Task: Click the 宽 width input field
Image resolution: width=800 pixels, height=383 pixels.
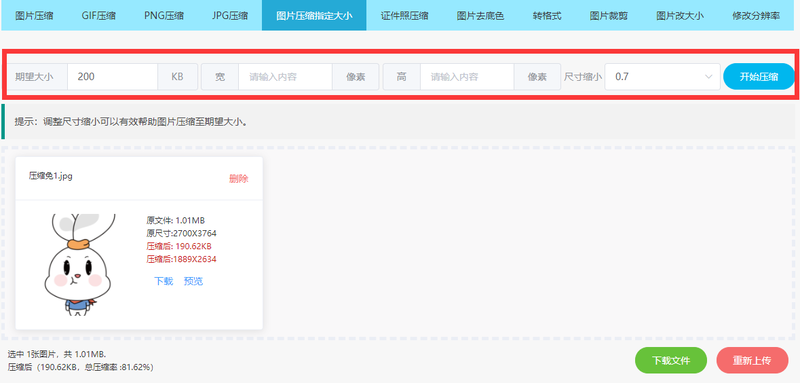Action: coord(285,77)
